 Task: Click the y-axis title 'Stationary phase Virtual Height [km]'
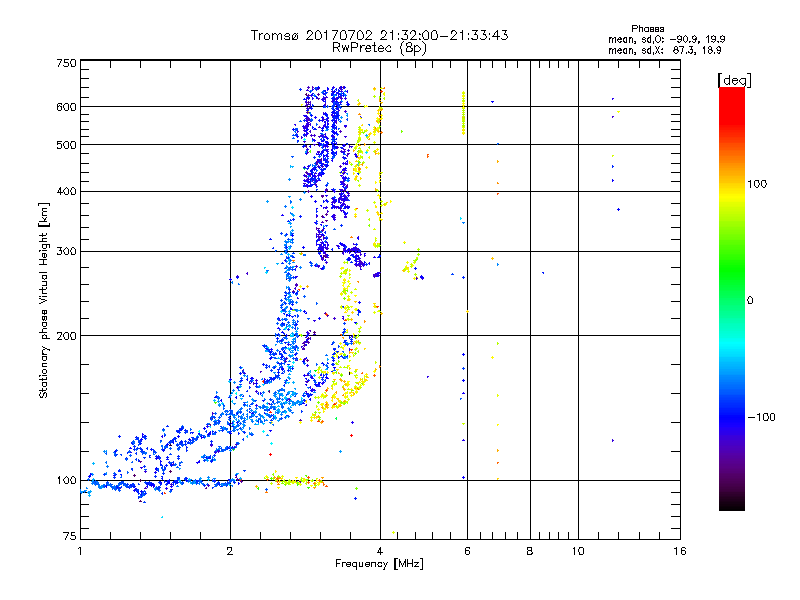pyautogui.click(x=44, y=300)
